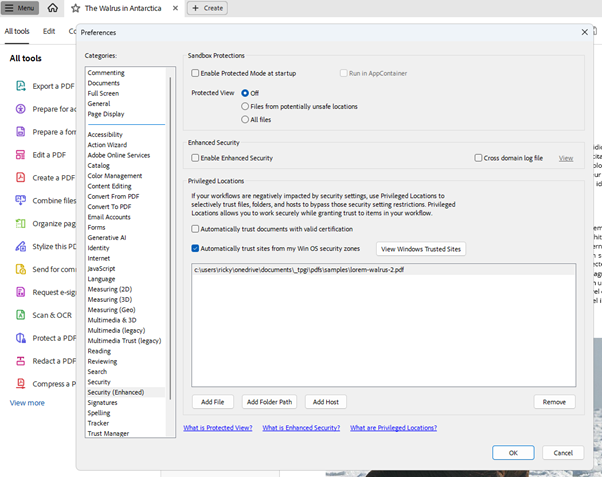This screenshot has width=602, height=477.
Task: Go to Home via house icon
Action: click(53, 8)
